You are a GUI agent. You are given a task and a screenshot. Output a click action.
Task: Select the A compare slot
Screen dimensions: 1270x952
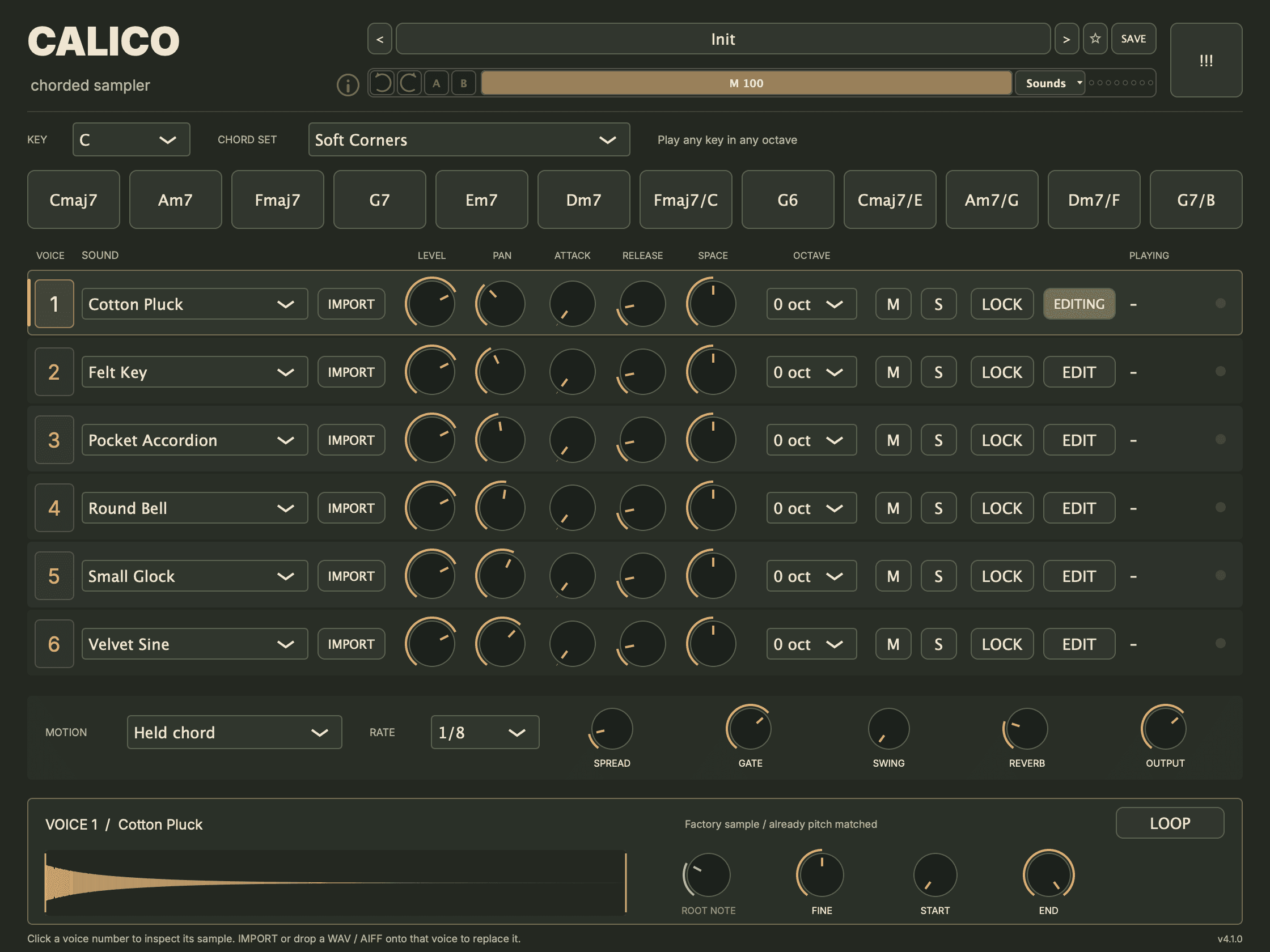pos(437,83)
